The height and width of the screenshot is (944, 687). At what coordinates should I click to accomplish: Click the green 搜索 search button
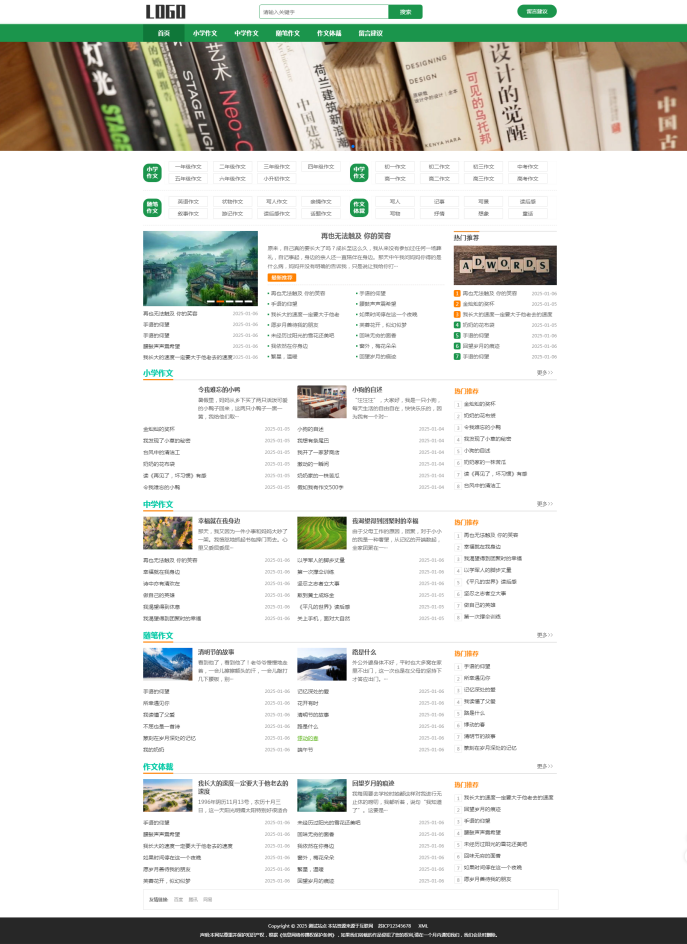[x=405, y=12]
